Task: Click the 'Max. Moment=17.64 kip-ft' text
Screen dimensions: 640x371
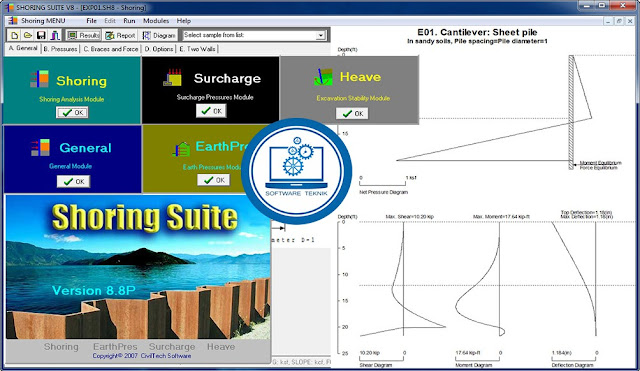Action: pyautogui.click(x=501, y=217)
